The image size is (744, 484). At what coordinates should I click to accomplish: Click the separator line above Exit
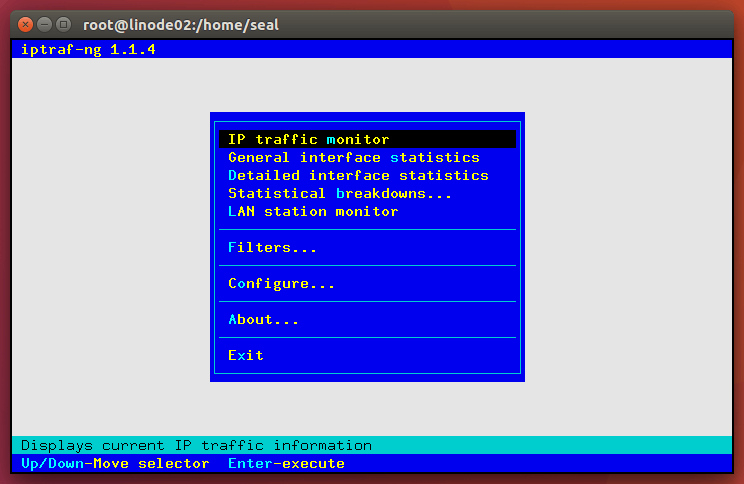click(367, 337)
